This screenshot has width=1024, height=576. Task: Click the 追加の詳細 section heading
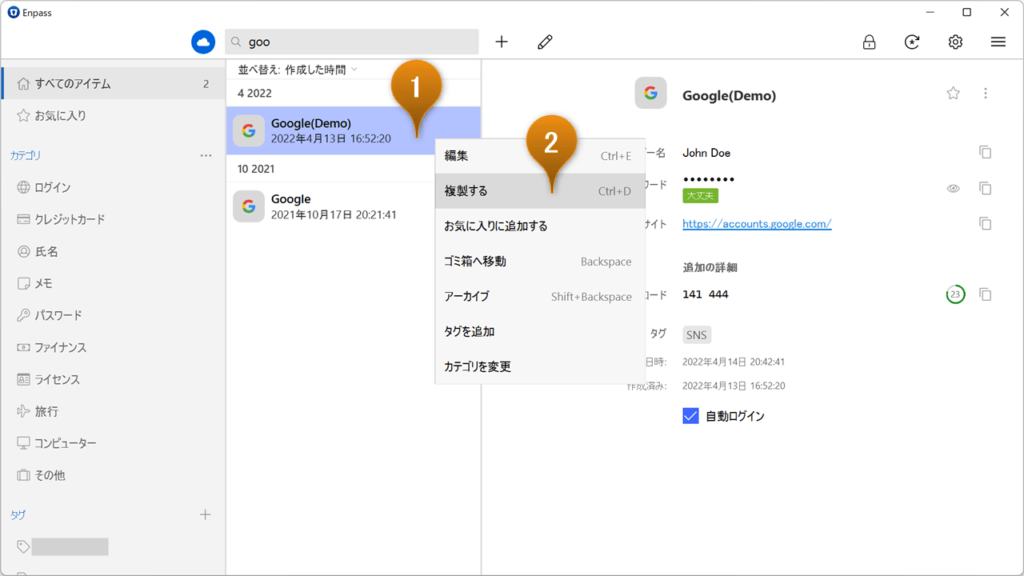coord(710,267)
